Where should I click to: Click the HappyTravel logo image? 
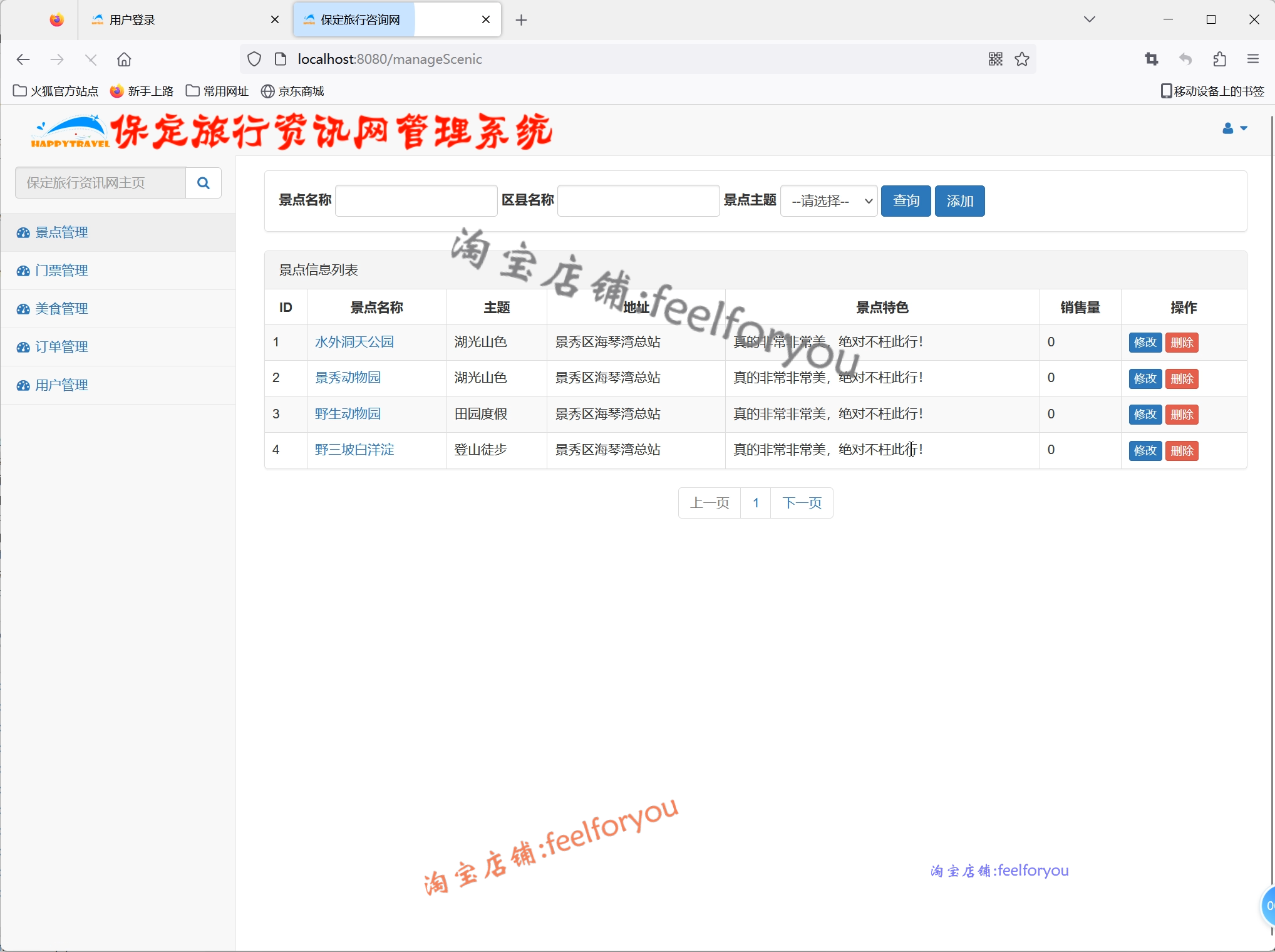click(70, 131)
